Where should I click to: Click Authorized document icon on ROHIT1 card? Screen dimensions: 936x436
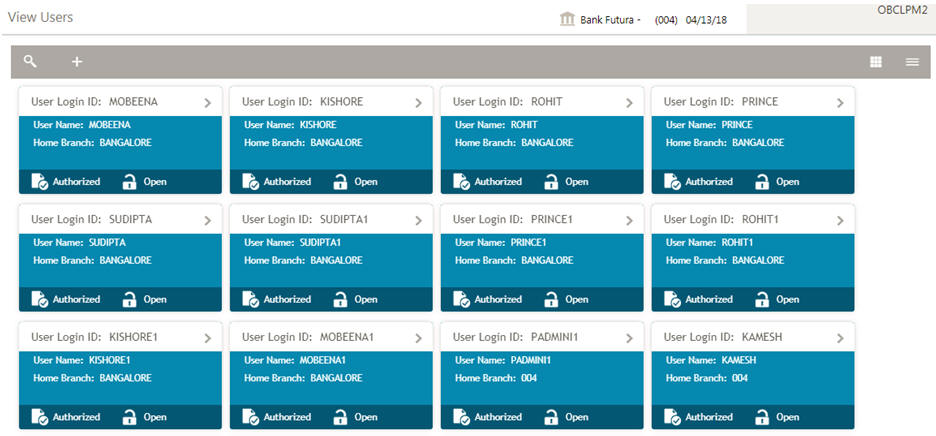[672, 299]
